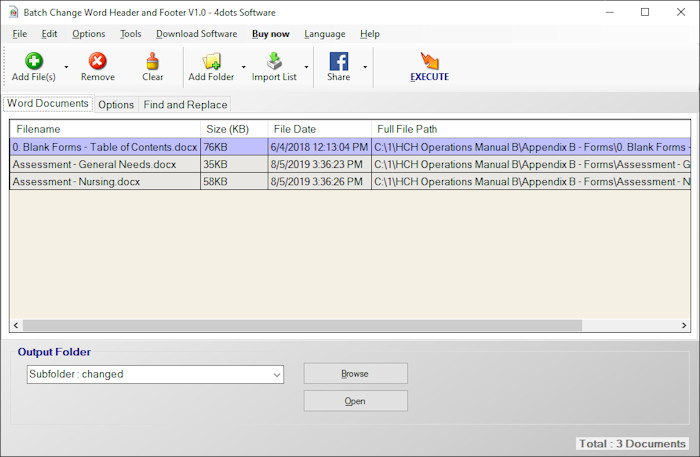This screenshot has width=700, height=457.
Task: Run the EXECUTE action
Action: (x=429, y=67)
